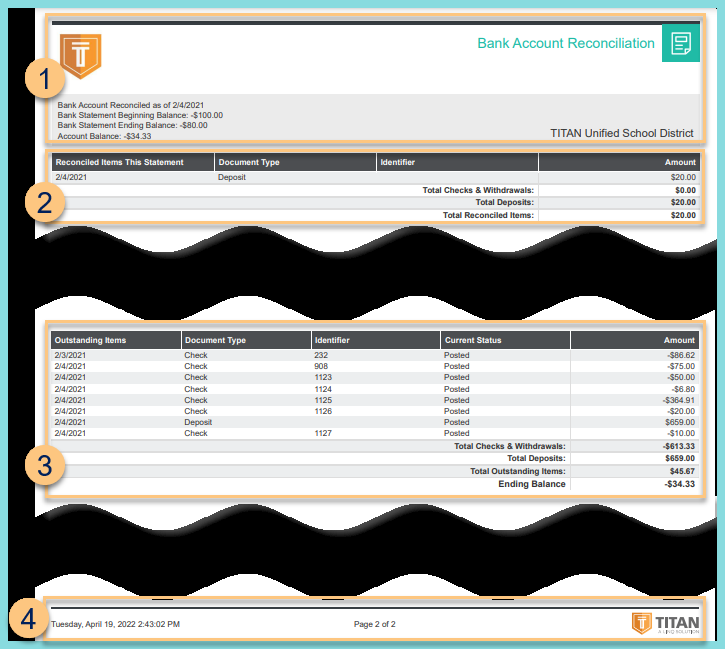Select the -$6.80 amount
This screenshot has width=725, height=649.
pos(682,389)
